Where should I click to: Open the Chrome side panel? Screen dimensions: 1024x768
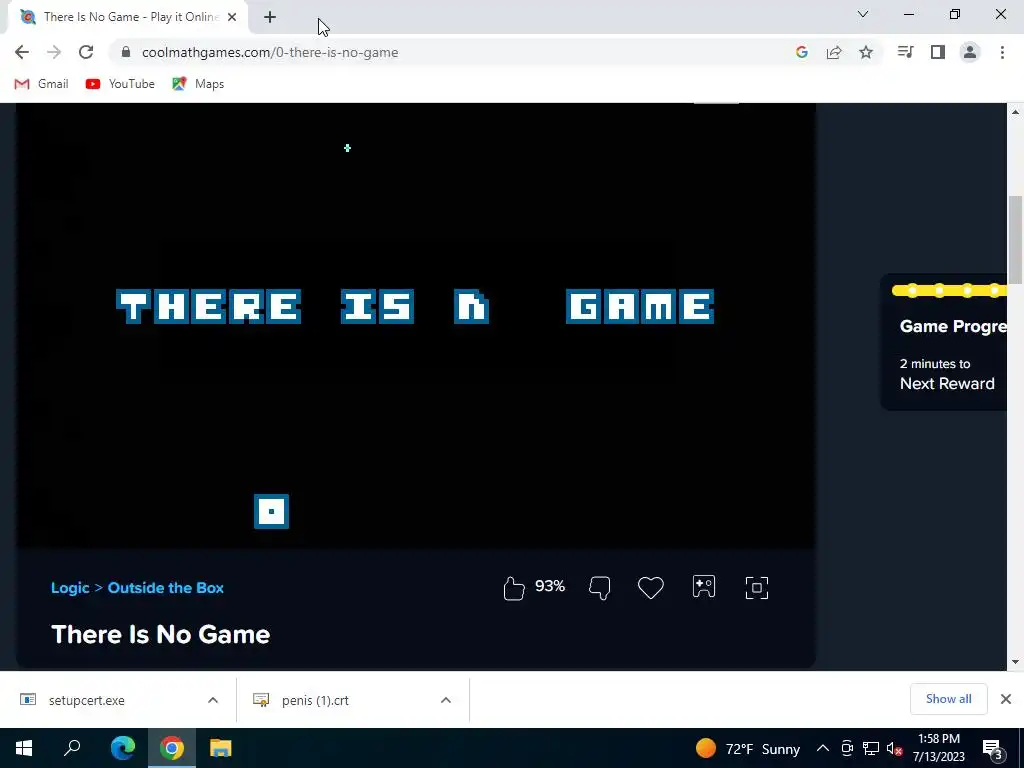click(x=938, y=52)
